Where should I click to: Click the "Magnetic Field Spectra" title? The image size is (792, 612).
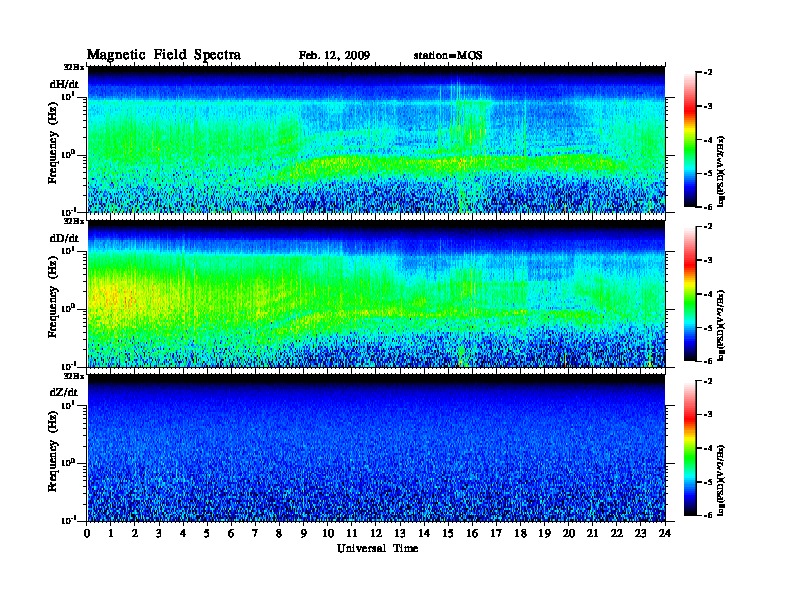pos(164,55)
